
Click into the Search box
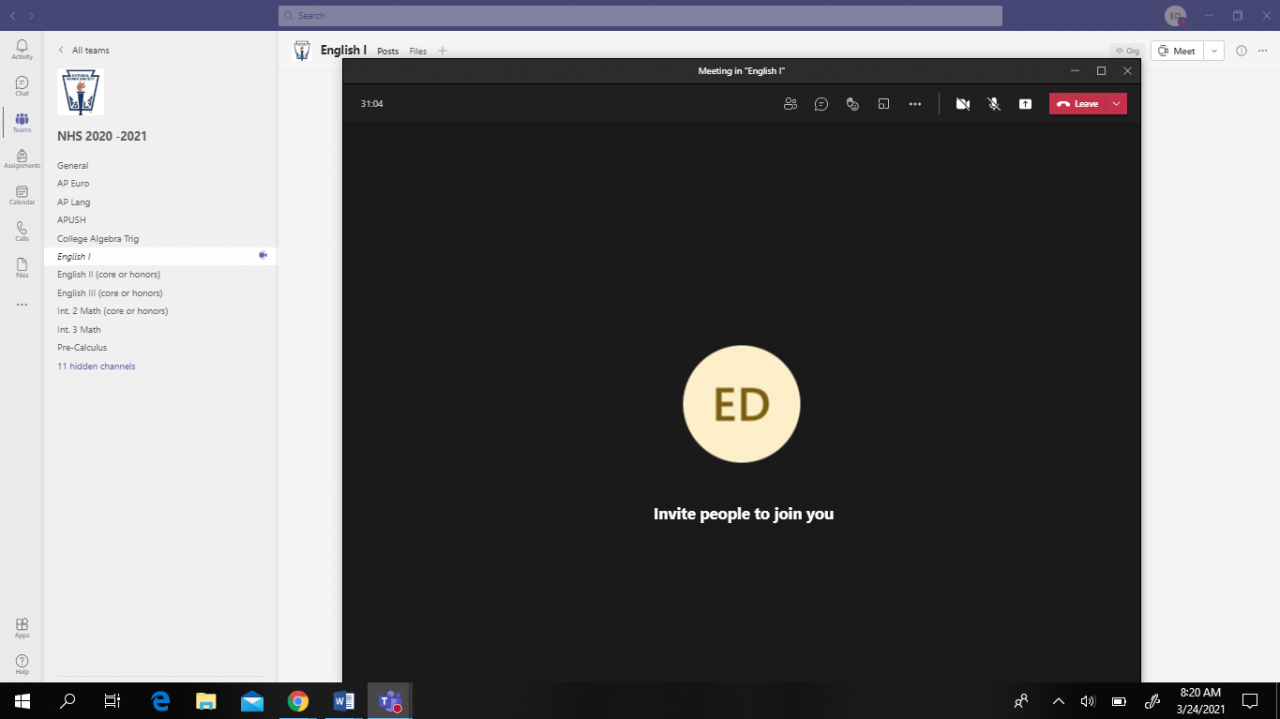[x=640, y=16]
